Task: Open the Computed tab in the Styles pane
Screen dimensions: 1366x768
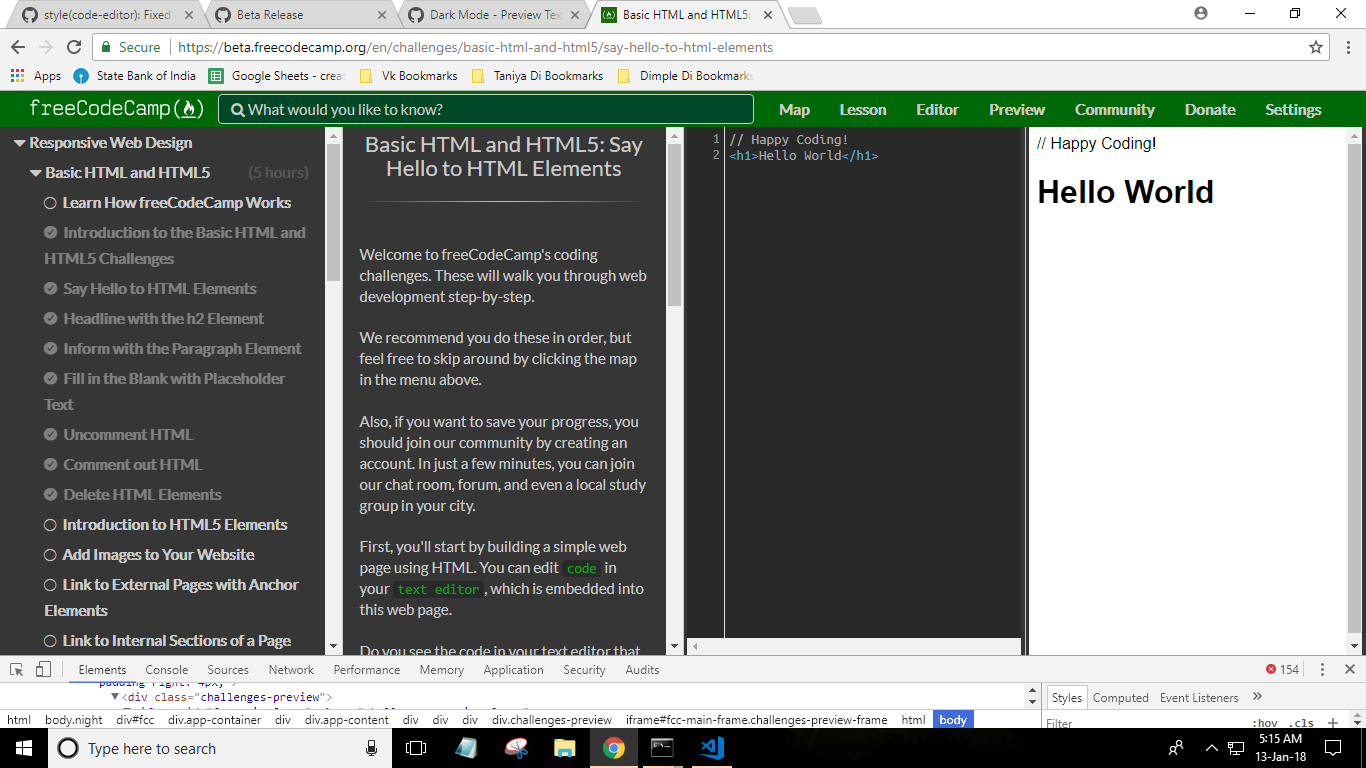Action: pos(1120,697)
